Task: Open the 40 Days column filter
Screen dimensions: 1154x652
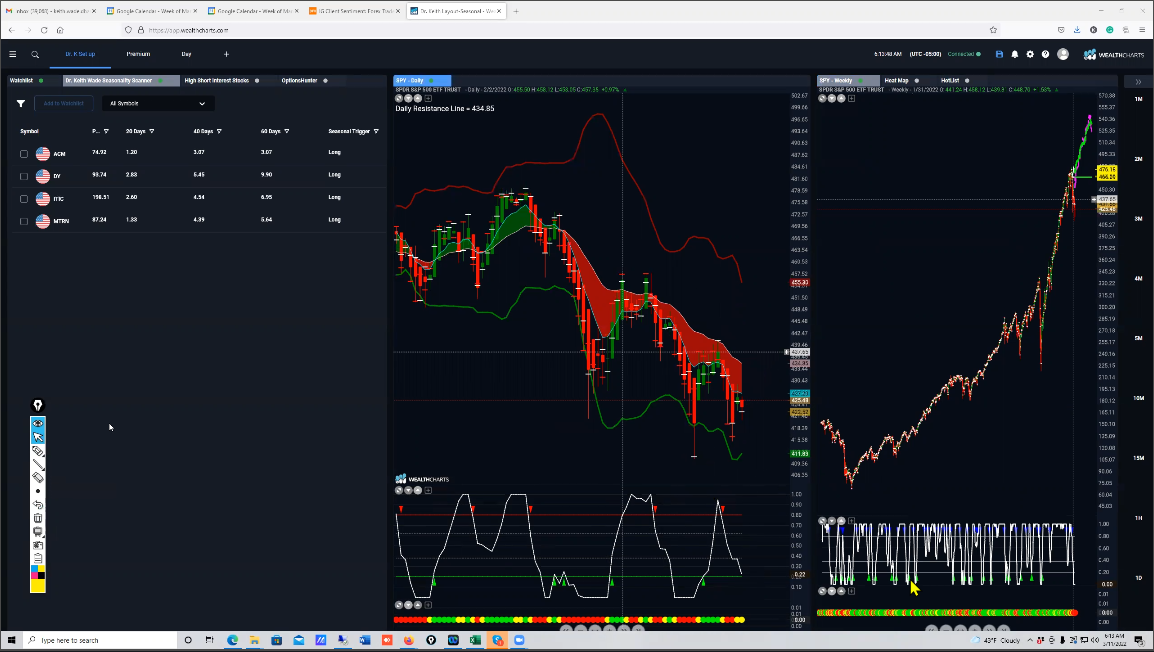Action: pos(219,132)
